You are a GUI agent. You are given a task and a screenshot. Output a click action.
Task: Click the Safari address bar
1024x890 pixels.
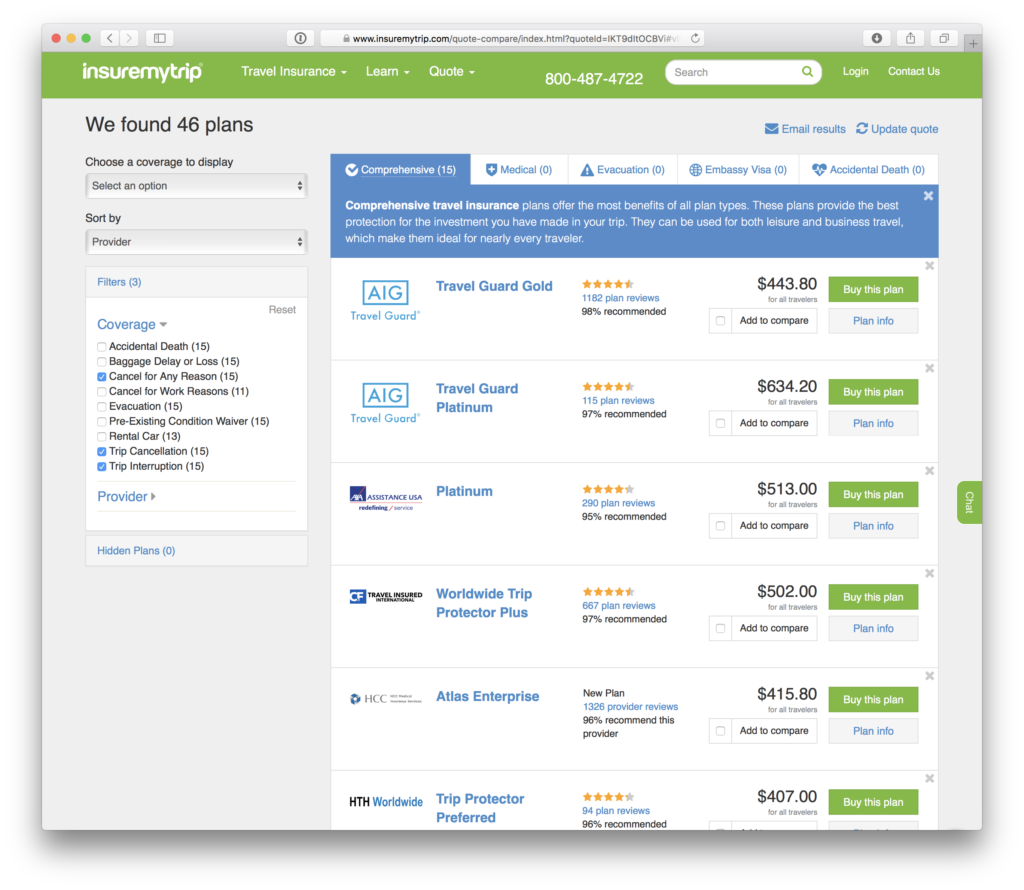pyautogui.click(x=513, y=38)
